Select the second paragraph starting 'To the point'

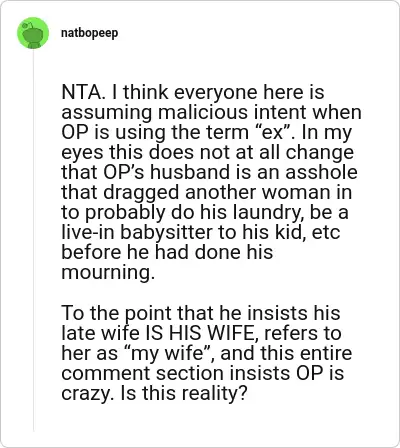[x=207, y=353]
